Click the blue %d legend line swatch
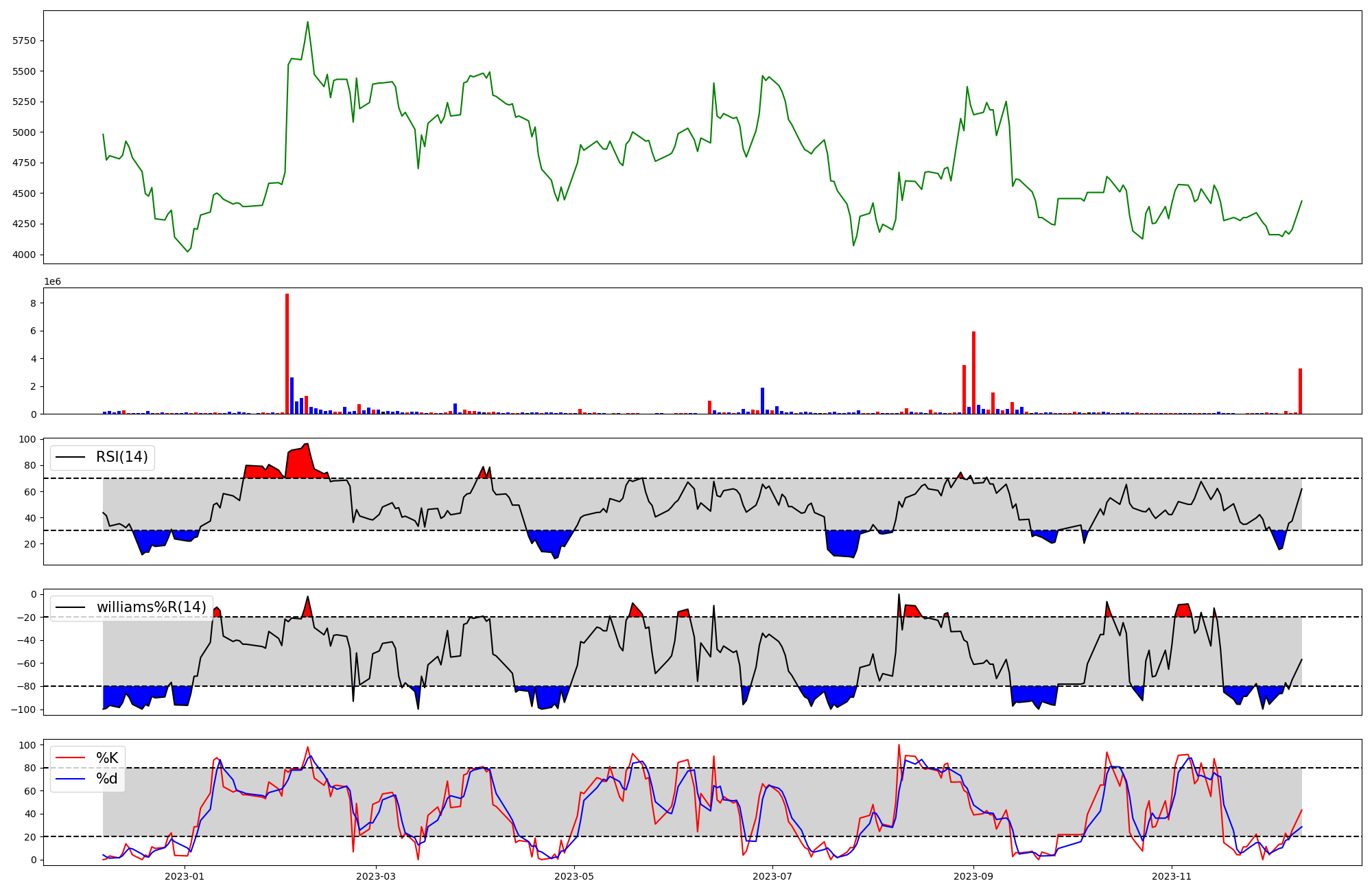1372x892 pixels. coord(71,779)
